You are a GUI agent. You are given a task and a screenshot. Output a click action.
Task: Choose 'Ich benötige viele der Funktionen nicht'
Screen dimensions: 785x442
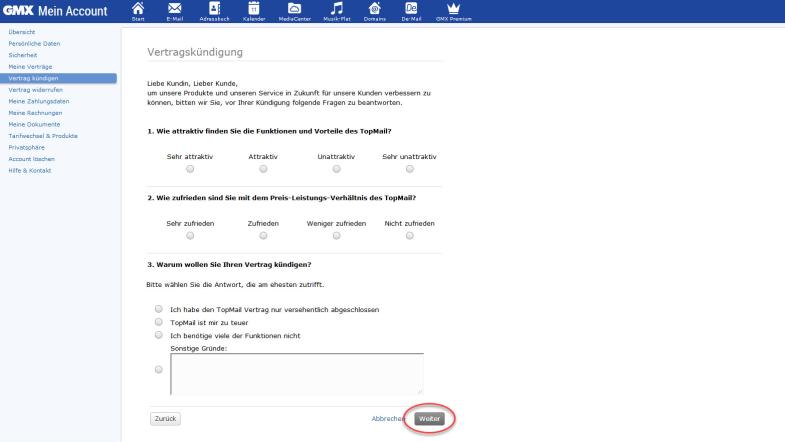[x=159, y=335]
